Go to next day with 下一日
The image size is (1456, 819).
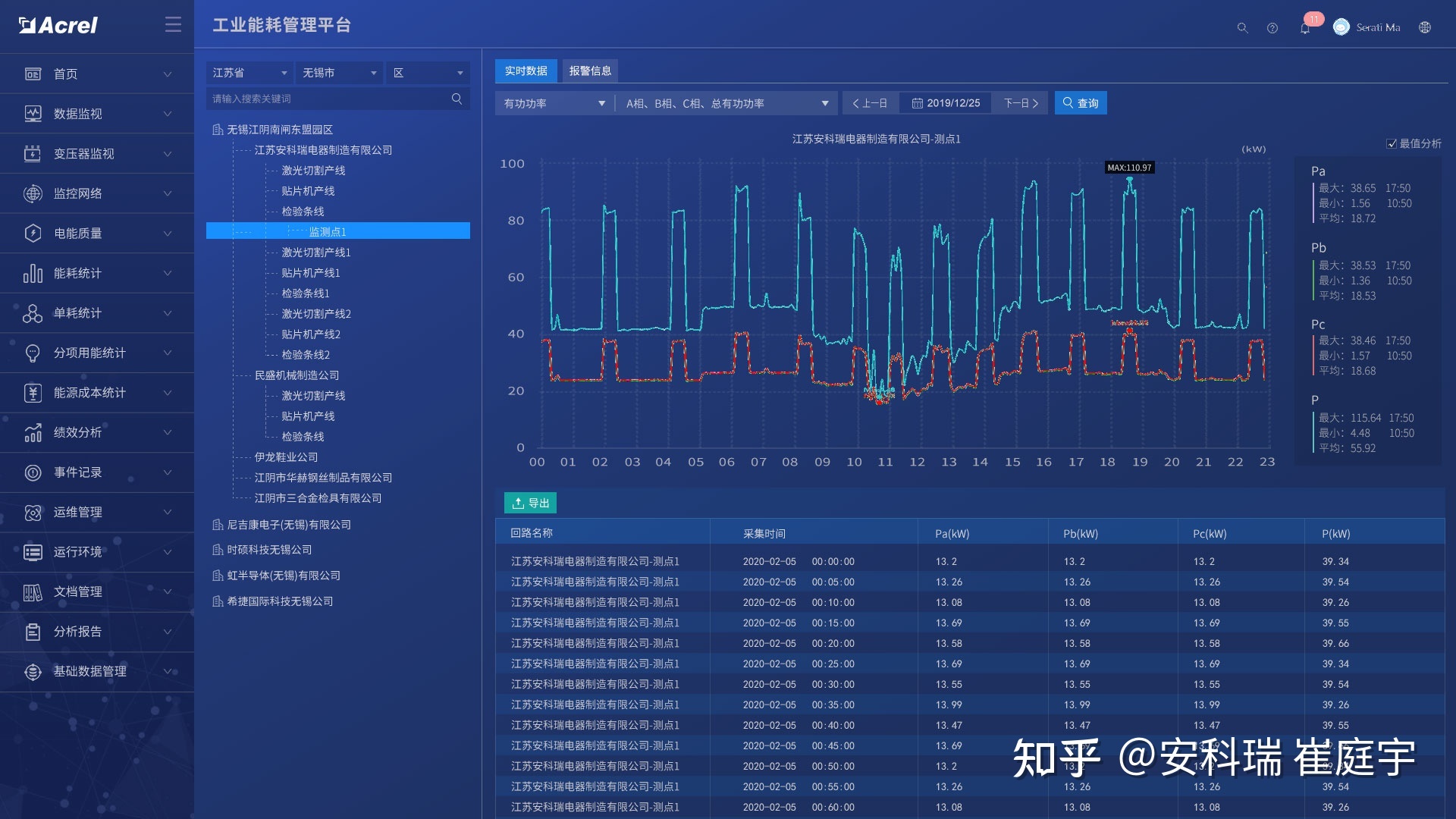tap(1021, 103)
